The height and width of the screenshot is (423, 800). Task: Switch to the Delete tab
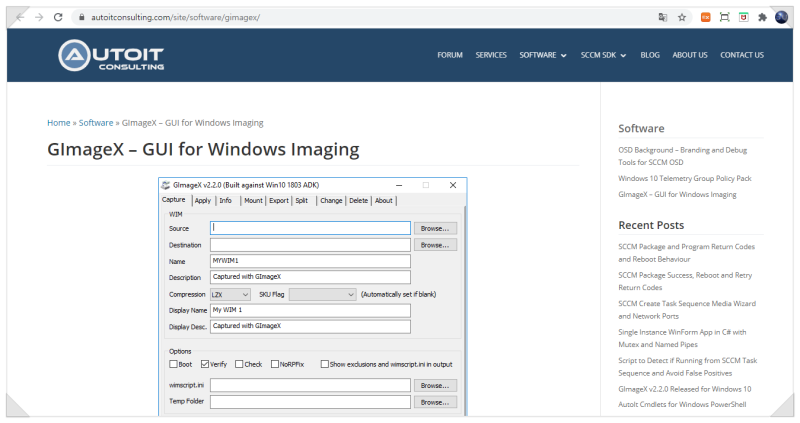(x=359, y=201)
